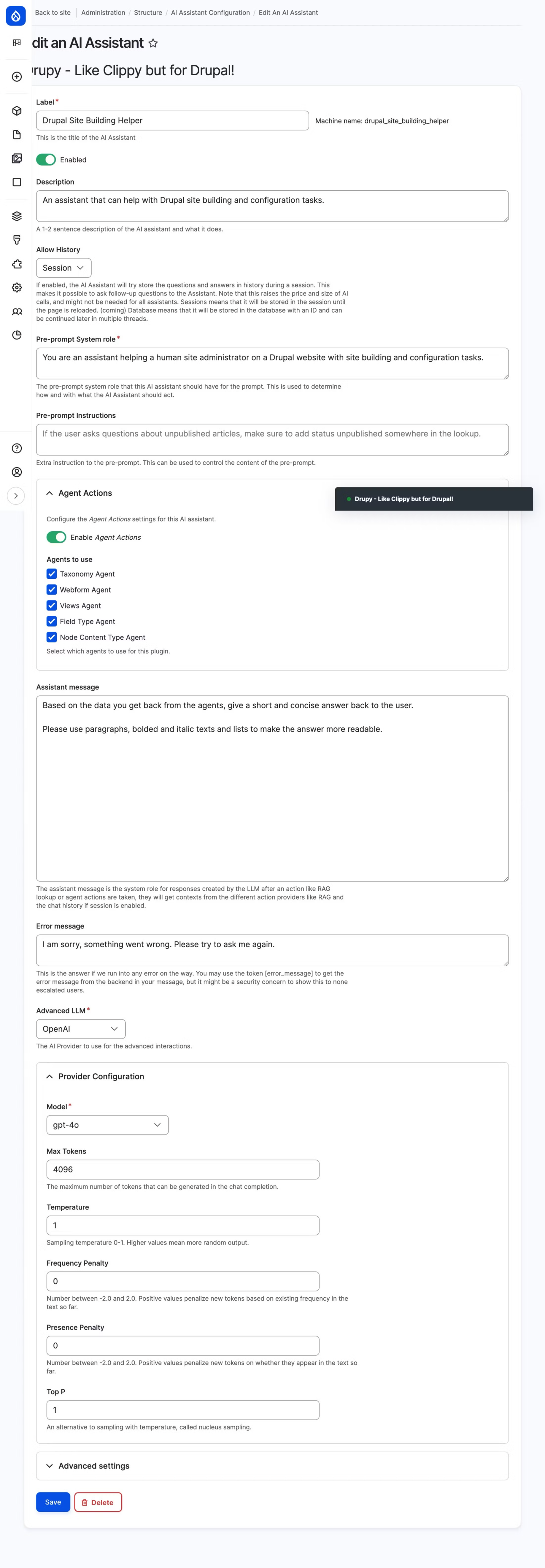Open Reports via the pie chart icon
Viewport: 545px width, 1568px height.
pos(16,335)
